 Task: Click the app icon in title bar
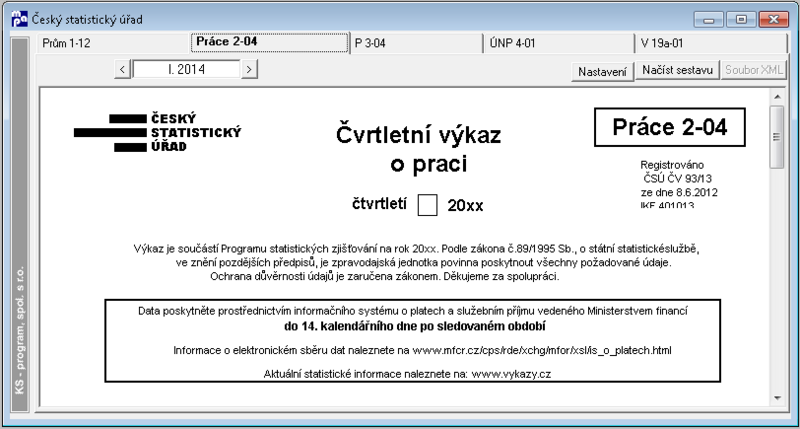[x=19, y=19]
